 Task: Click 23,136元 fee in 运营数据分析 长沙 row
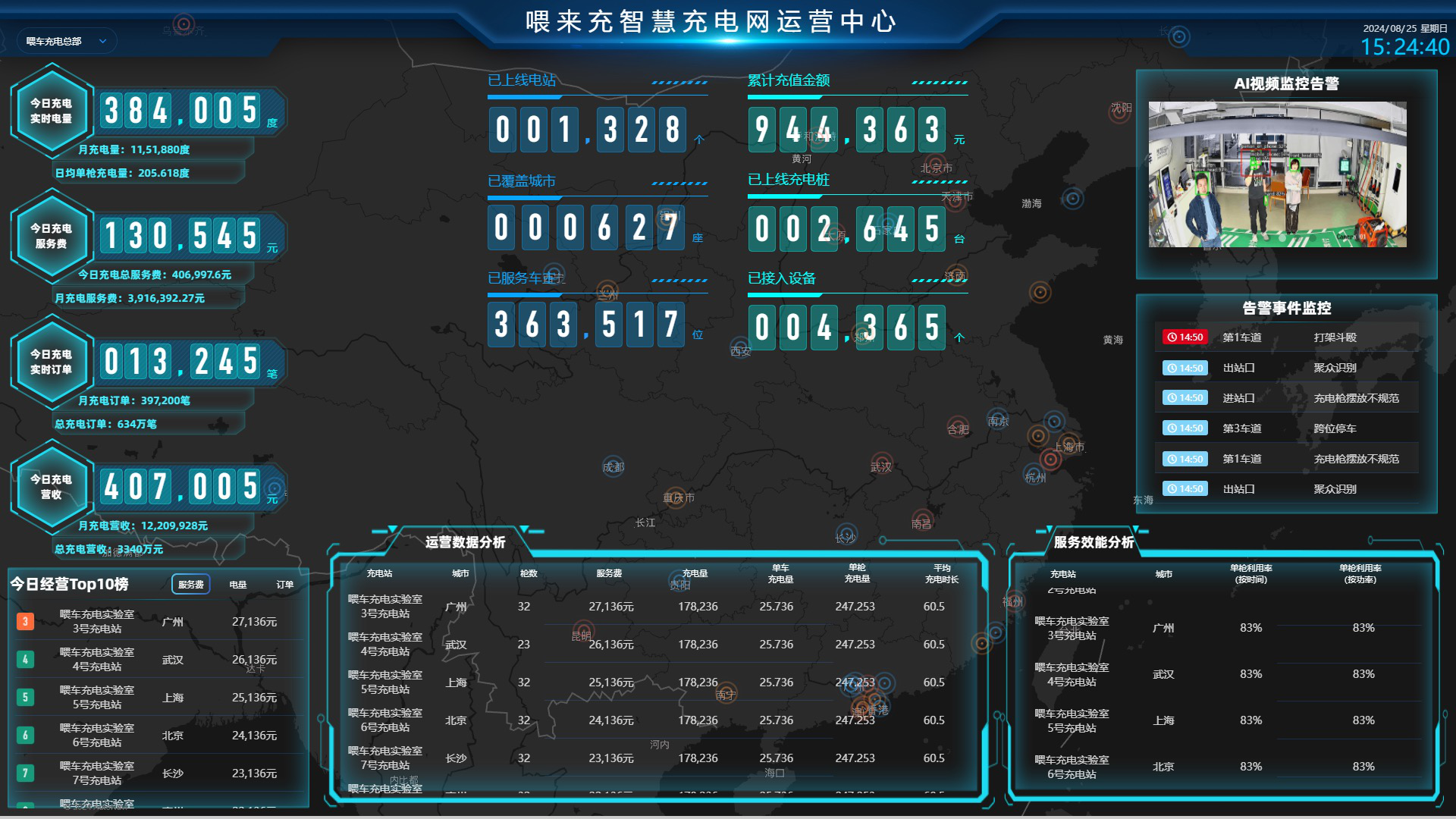pyautogui.click(x=611, y=758)
